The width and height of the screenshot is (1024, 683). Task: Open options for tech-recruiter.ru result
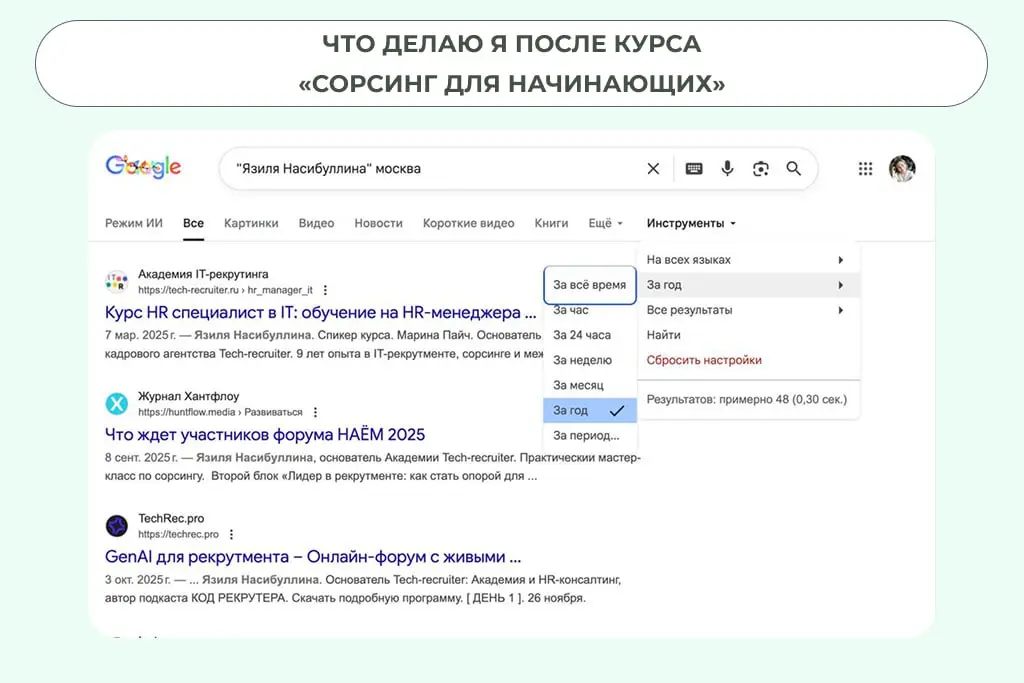(325, 290)
